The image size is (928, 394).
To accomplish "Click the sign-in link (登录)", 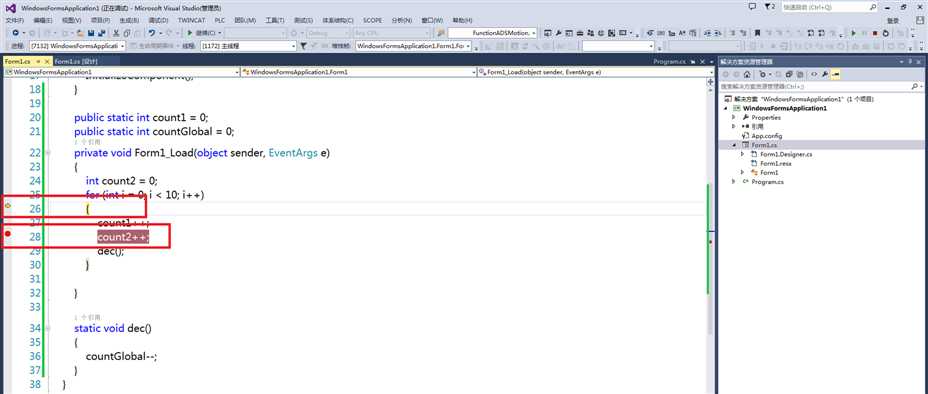I will click(x=892, y=20).
